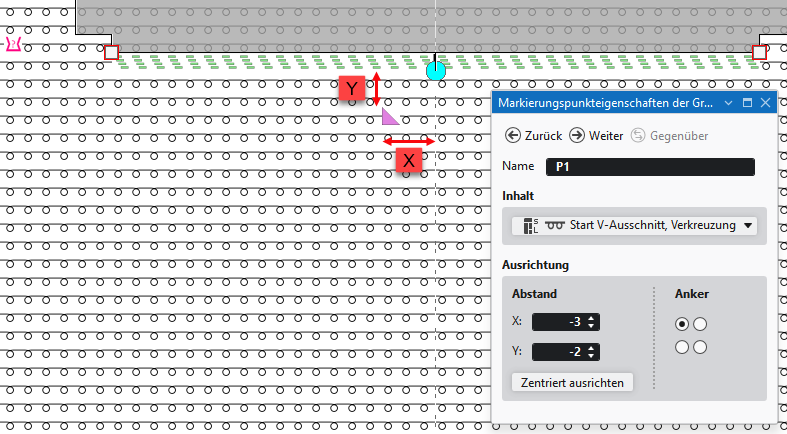Open the panel title bar options arrow

click(x=729, y=103)
